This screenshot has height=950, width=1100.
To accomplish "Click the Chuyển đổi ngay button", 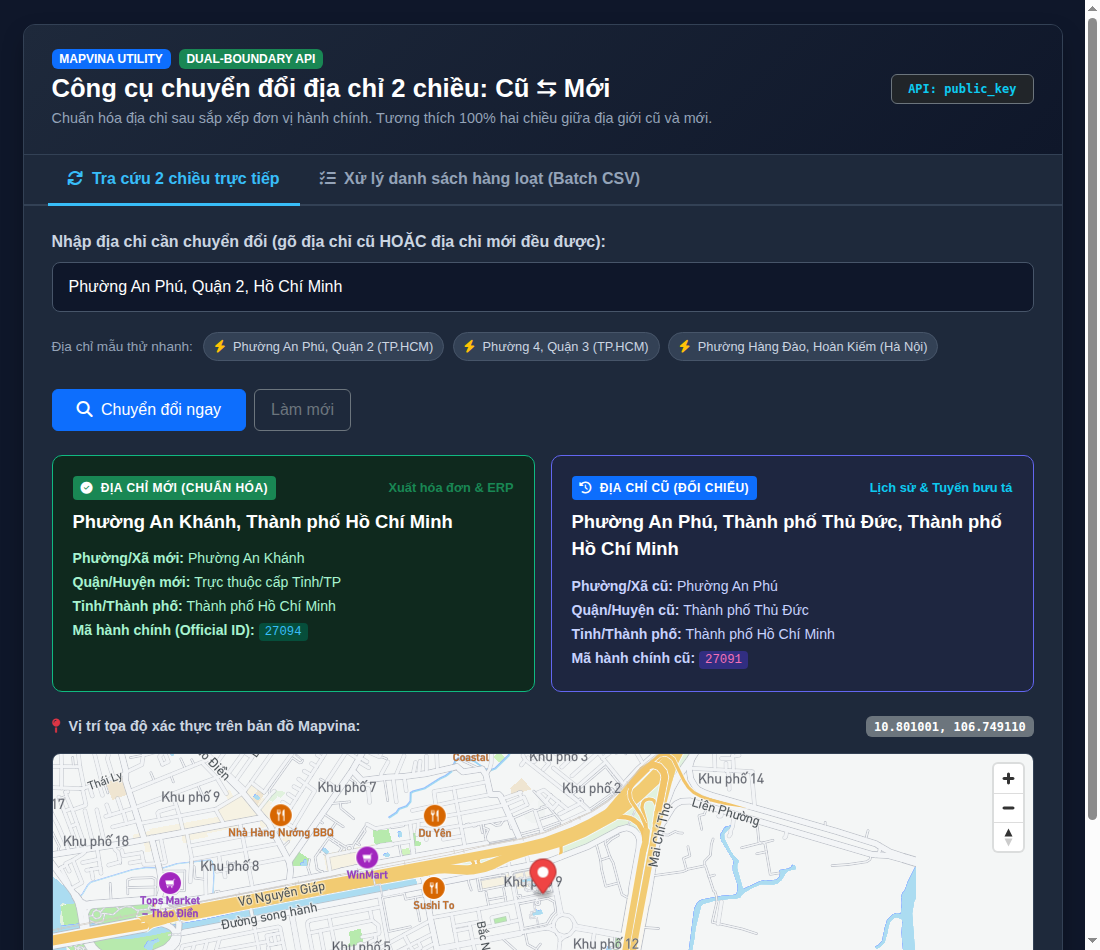I will click(x=149, y=410).
